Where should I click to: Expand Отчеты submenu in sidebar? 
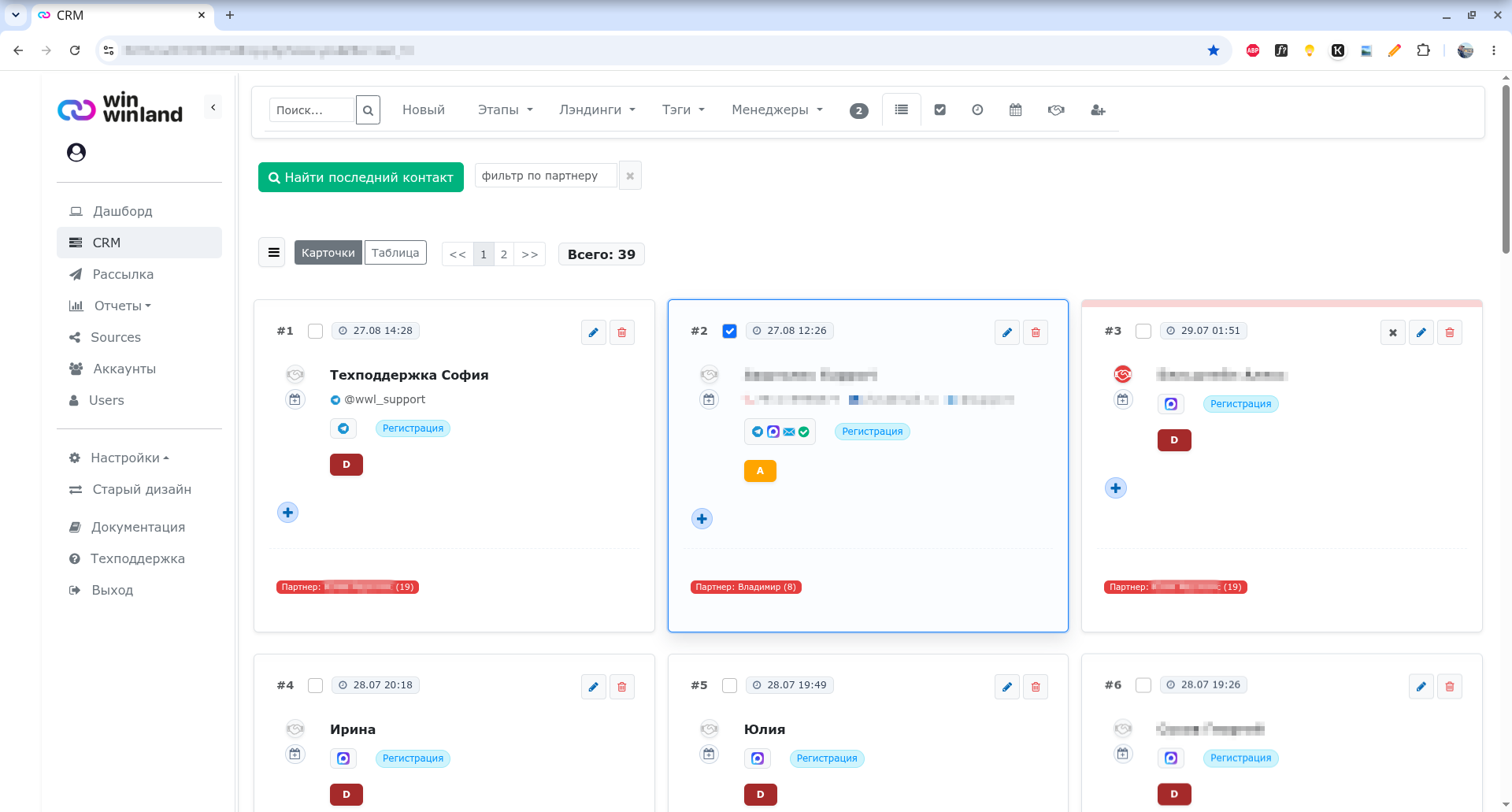(x=122, y=306)
